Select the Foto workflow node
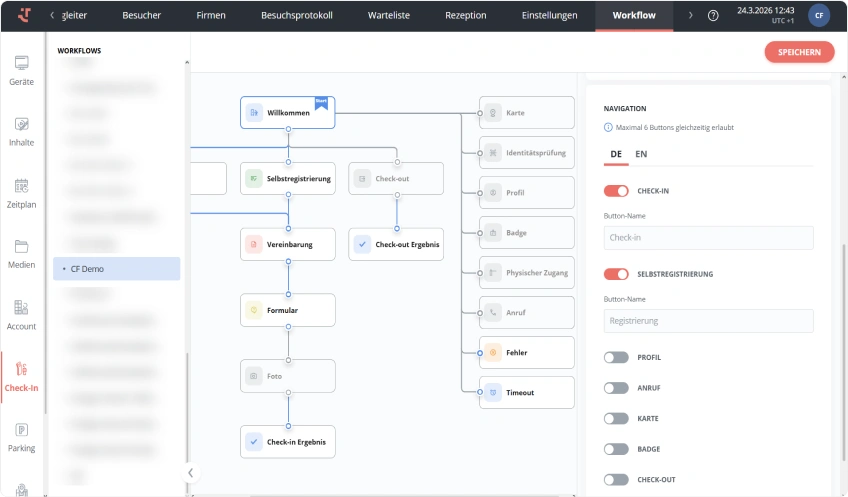This screenshot has width=848, height=497. [288, 376]
